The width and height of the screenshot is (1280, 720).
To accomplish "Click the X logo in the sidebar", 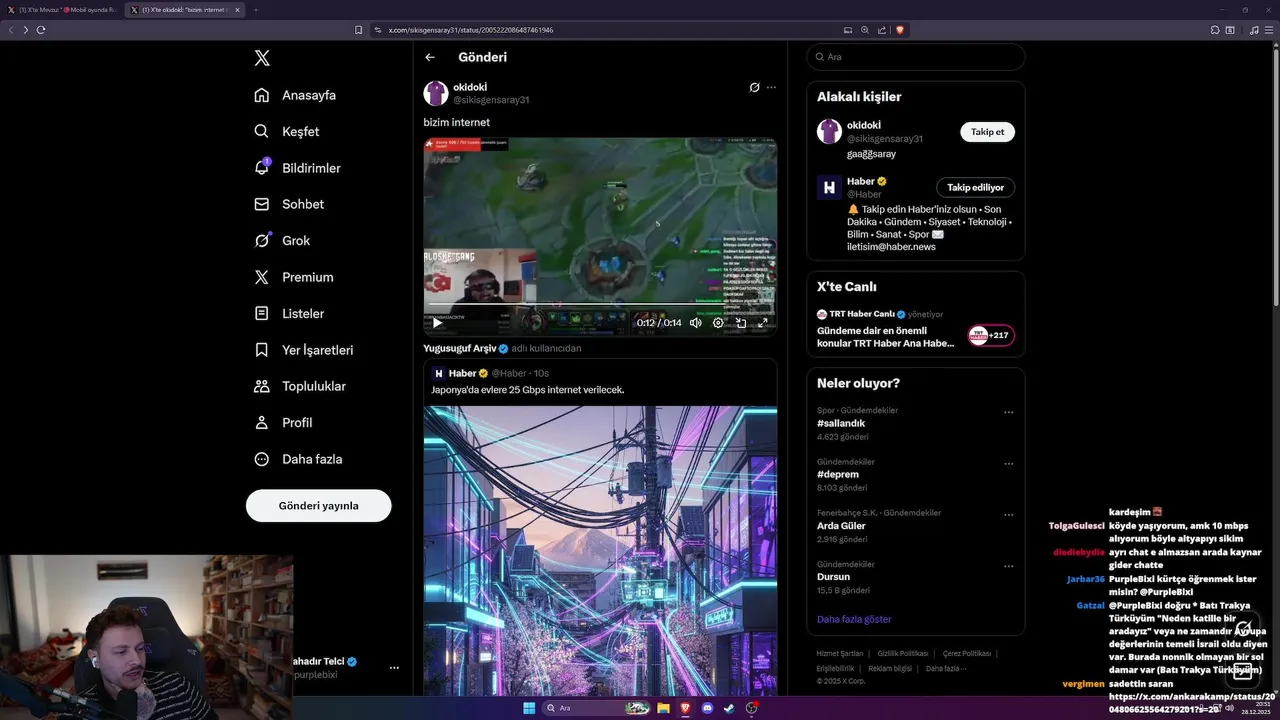I will pyautogui.click(x=262, y=58).
